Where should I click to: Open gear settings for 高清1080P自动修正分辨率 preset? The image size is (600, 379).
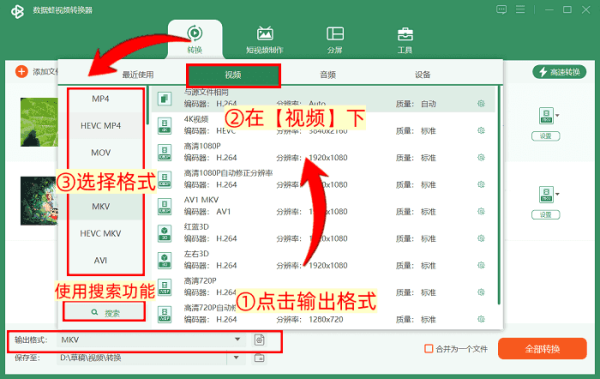pyautogui.click(x=481, y=185)
